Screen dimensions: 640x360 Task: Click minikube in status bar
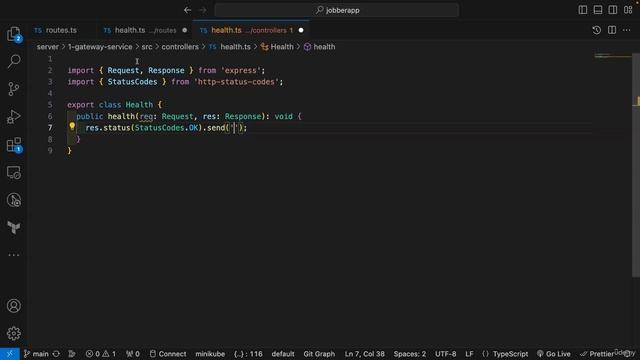[x=210, y=354]
